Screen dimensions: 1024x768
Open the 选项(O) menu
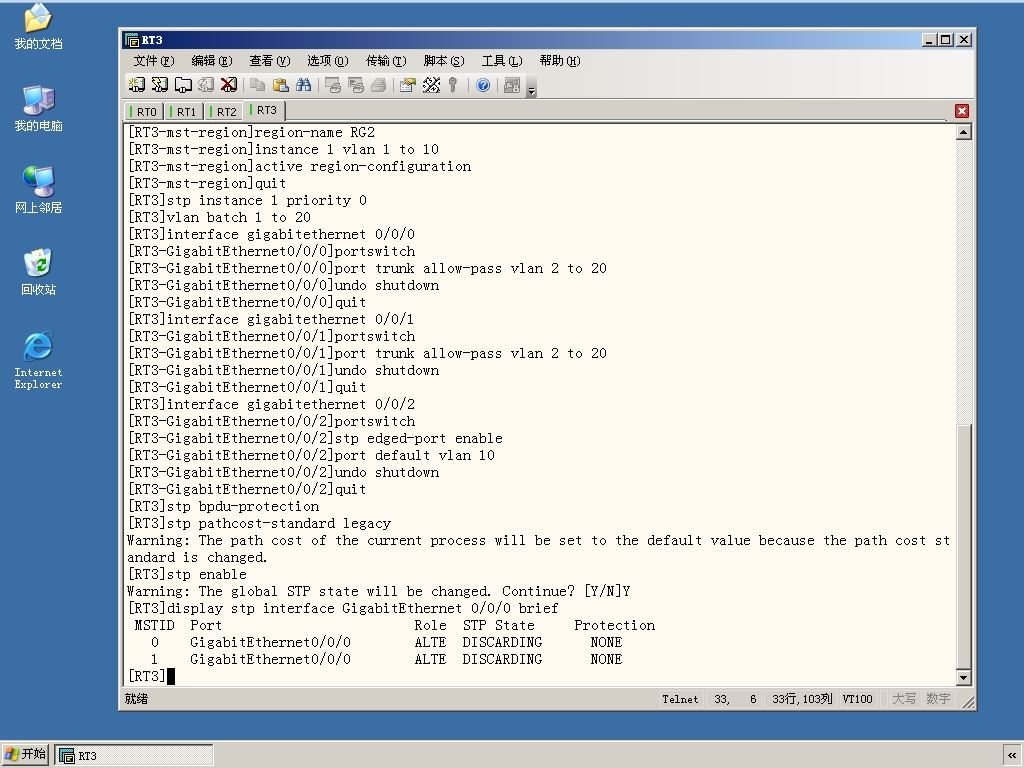328,61
